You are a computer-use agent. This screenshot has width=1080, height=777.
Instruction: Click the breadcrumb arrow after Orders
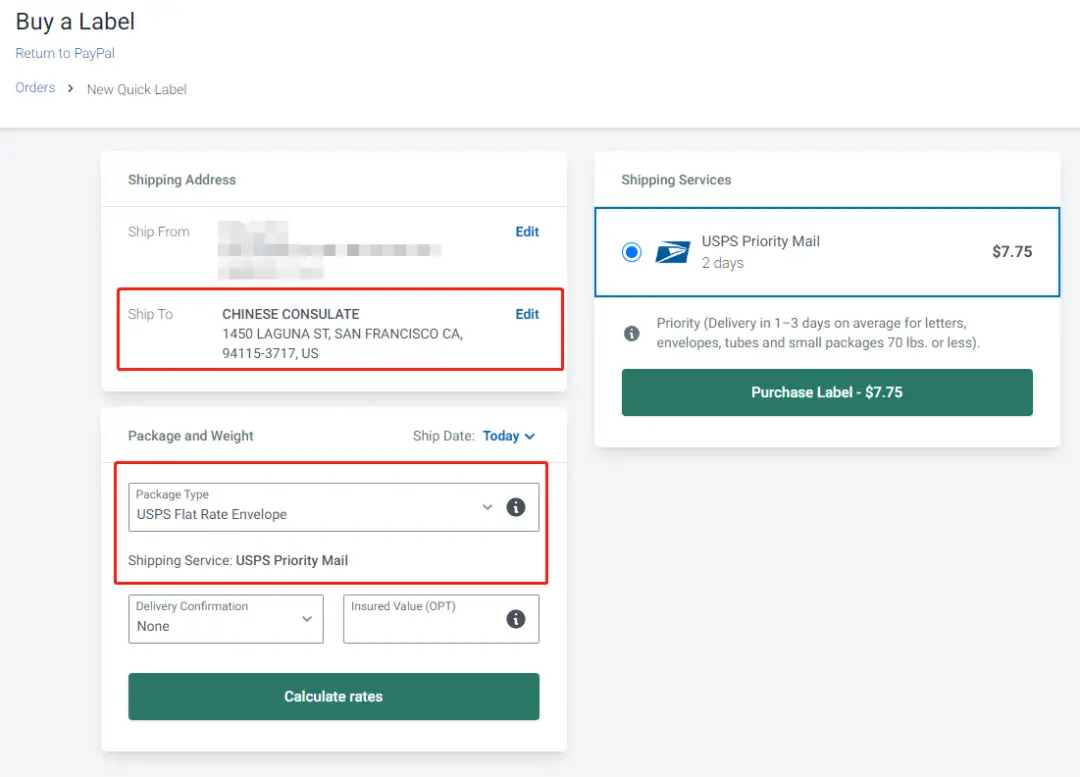pos(70,88)
